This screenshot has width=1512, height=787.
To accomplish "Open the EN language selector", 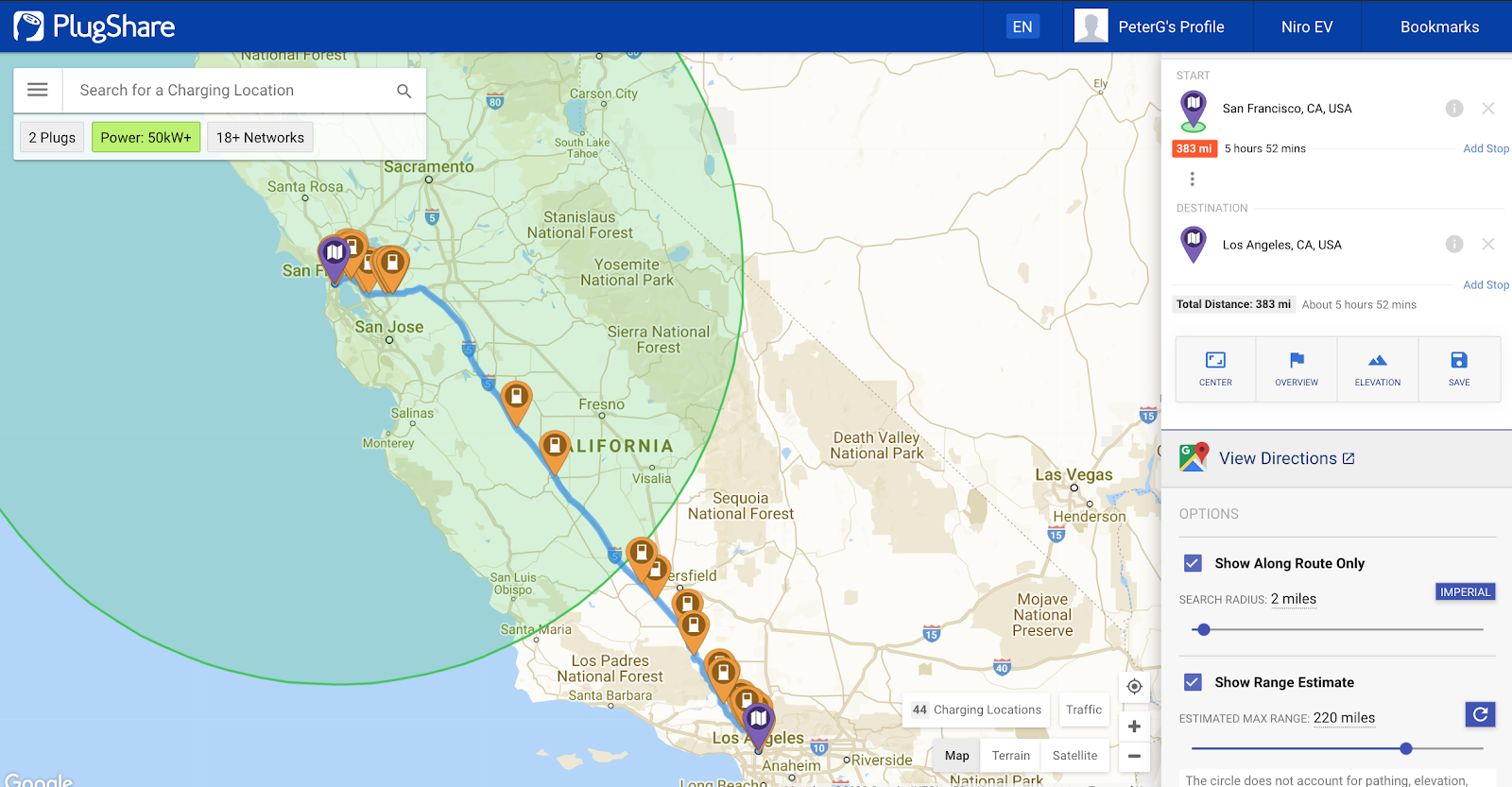I will point(1022,26).
